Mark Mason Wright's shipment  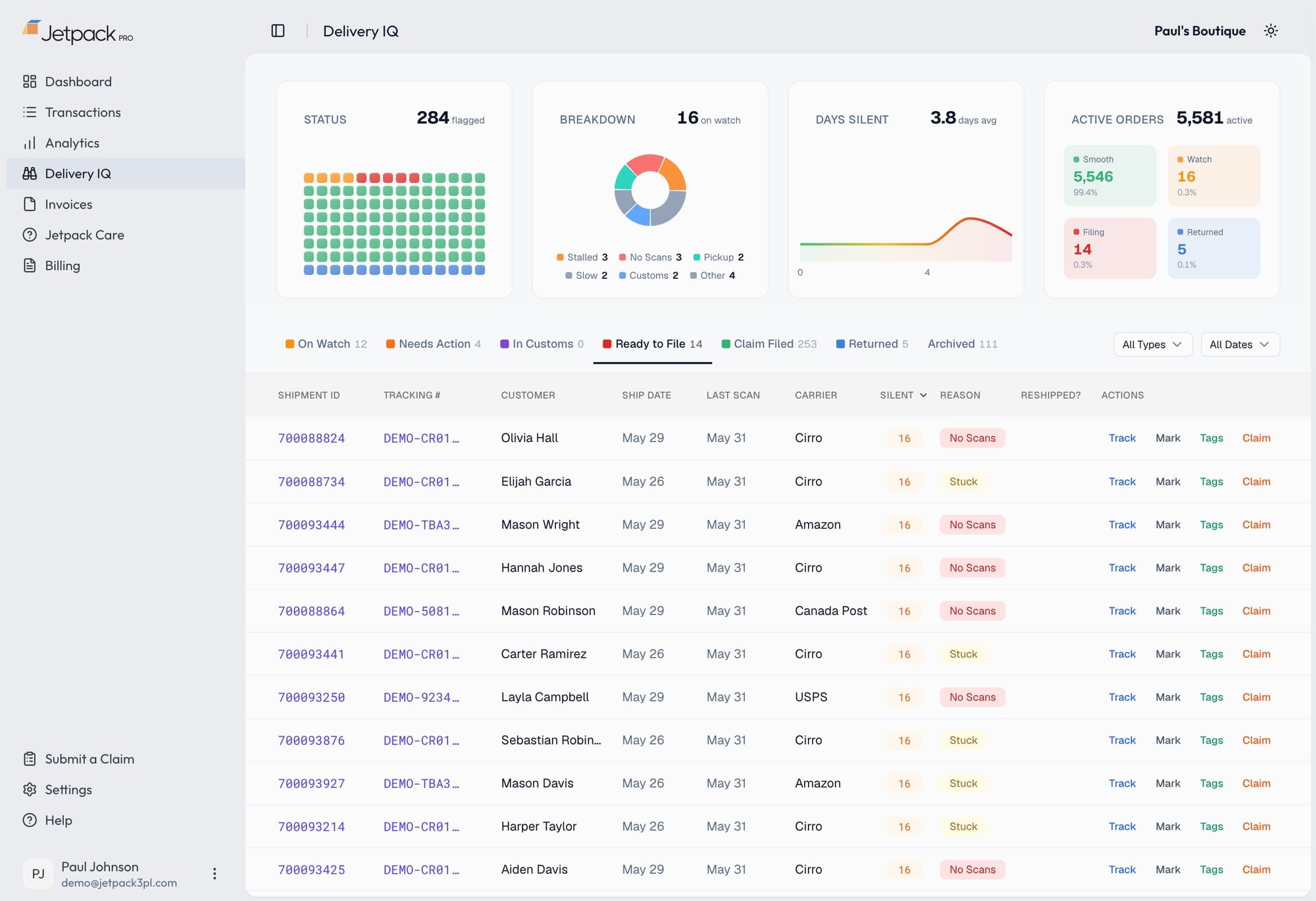tap(1168, 525)
